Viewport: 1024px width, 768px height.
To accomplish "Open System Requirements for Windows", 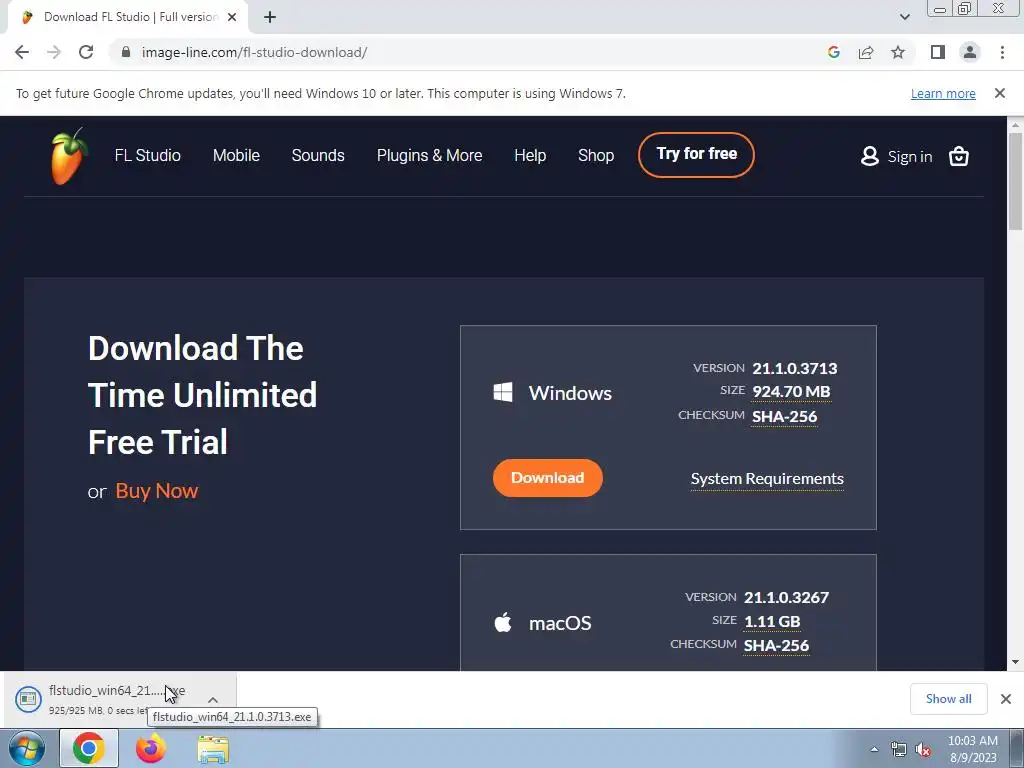I will [767, 479].
